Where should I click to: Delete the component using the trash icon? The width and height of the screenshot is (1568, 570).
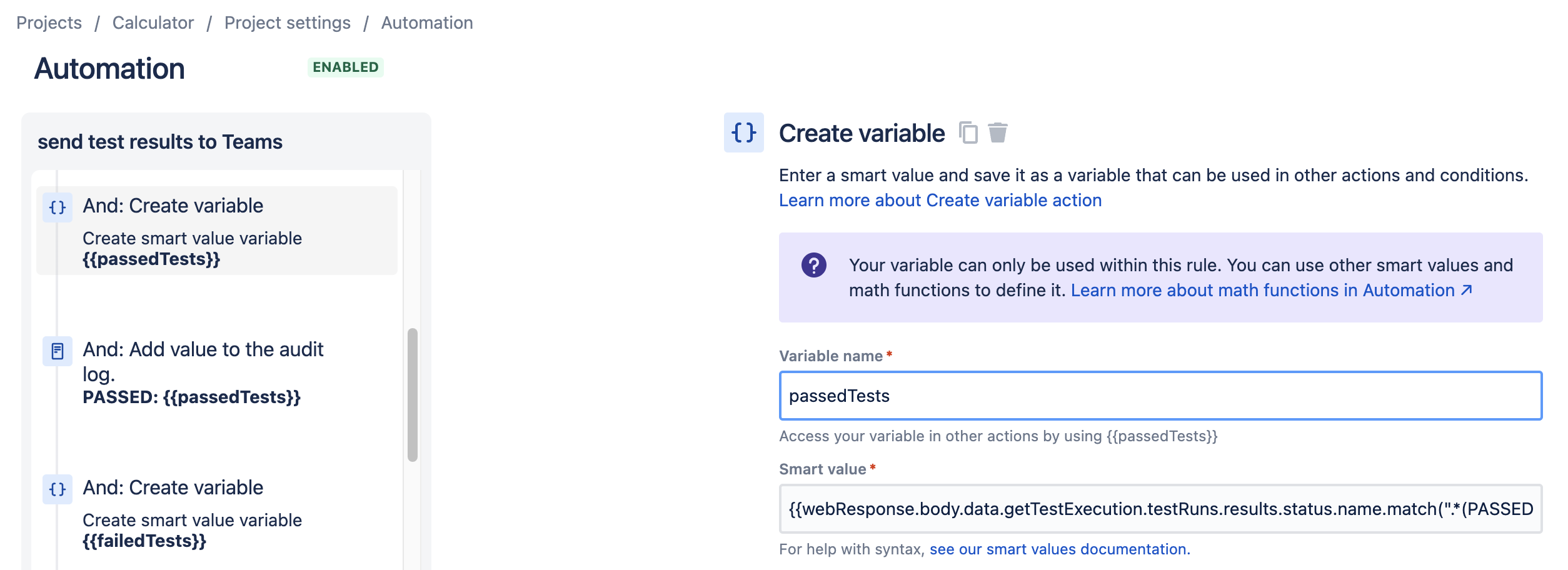[998, 132]
